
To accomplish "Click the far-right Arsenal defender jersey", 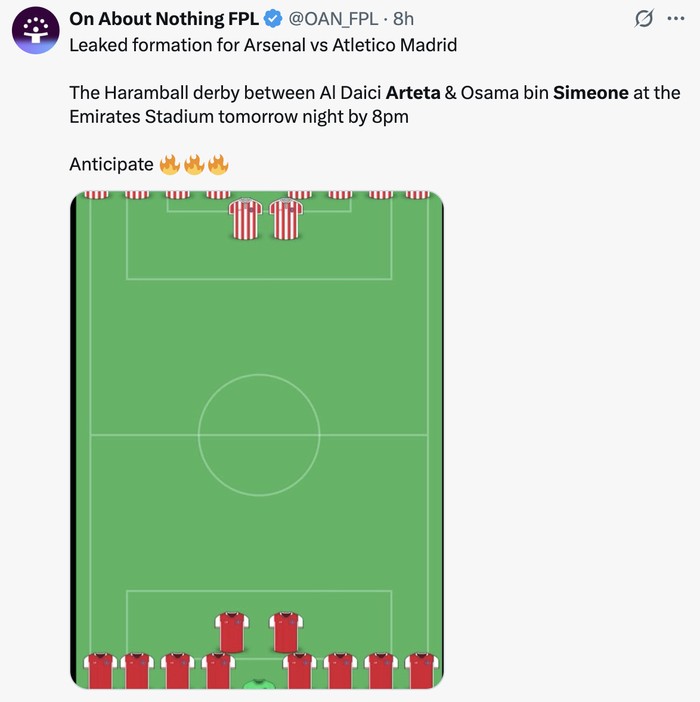I will coord(421,670).
